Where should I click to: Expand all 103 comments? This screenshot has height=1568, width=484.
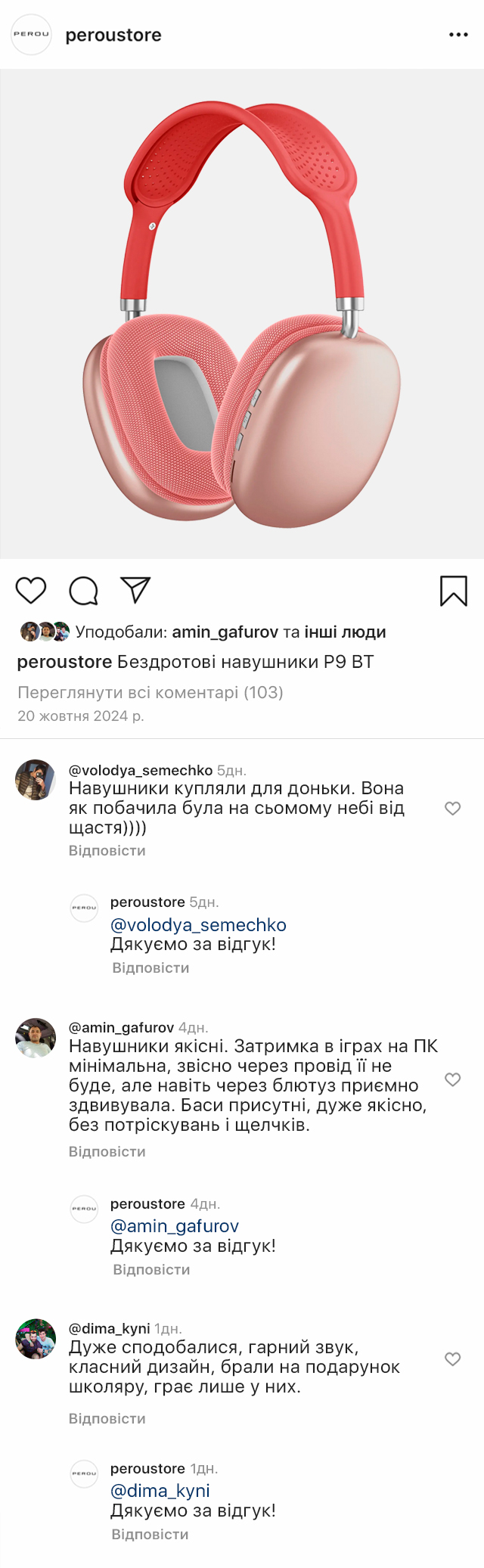pos(150,692)
